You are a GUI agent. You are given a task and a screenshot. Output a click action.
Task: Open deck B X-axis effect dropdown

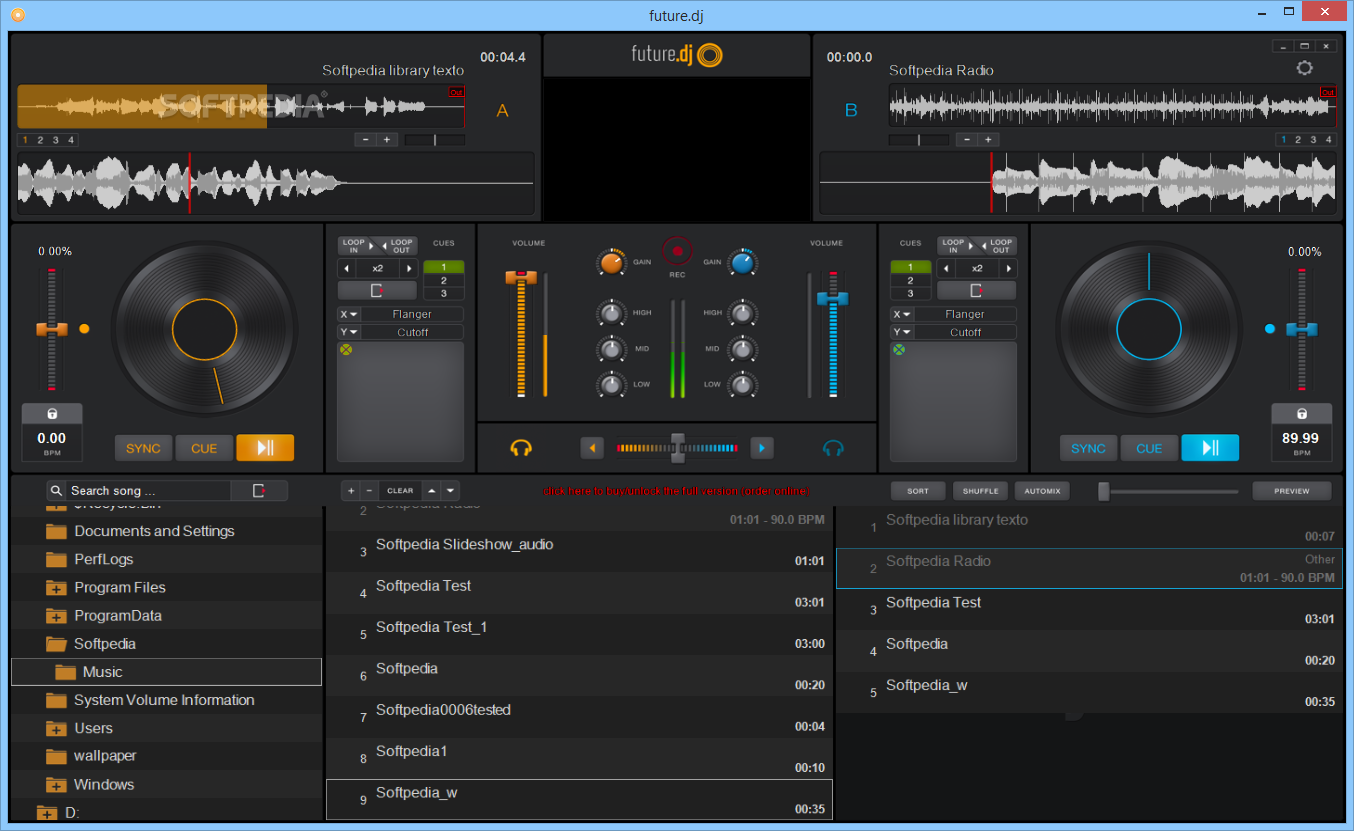click(902, 314)
